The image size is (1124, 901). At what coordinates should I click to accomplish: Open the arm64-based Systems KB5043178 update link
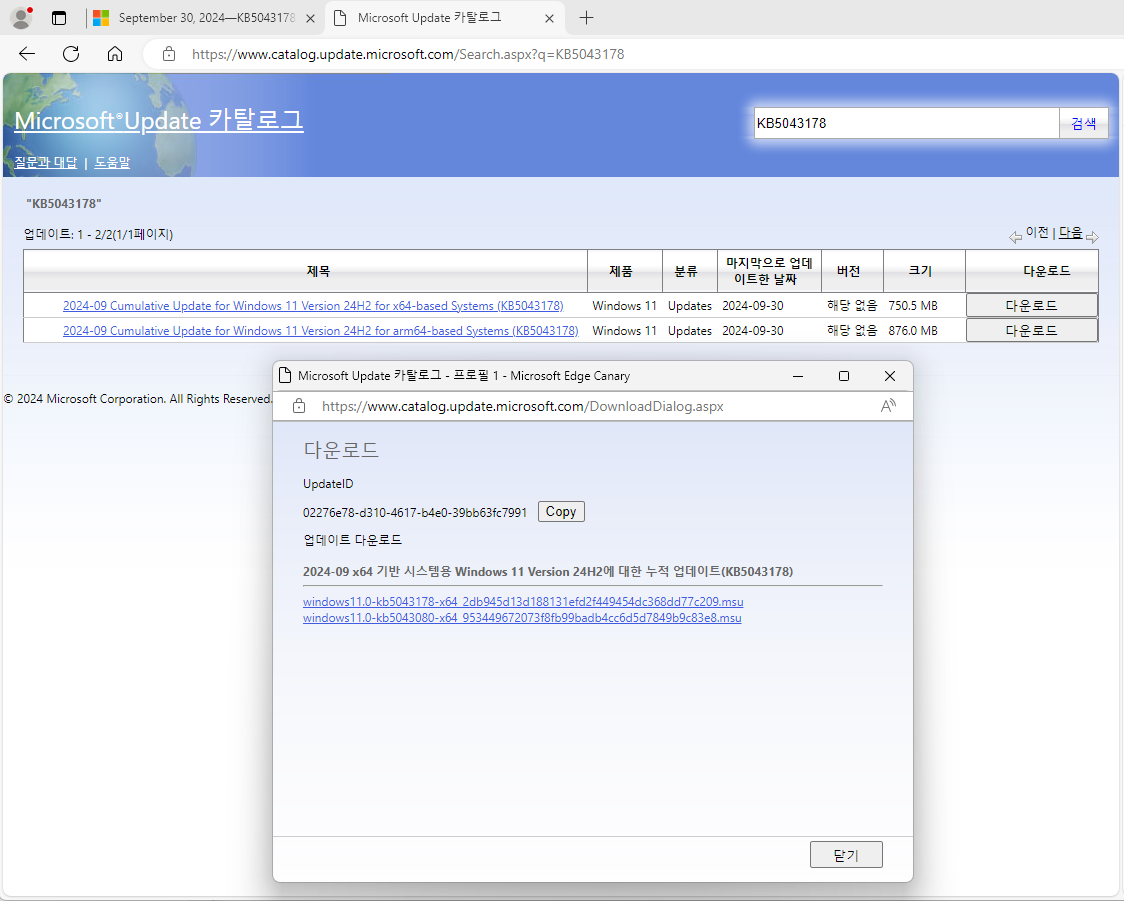click(x=320, y=330)
